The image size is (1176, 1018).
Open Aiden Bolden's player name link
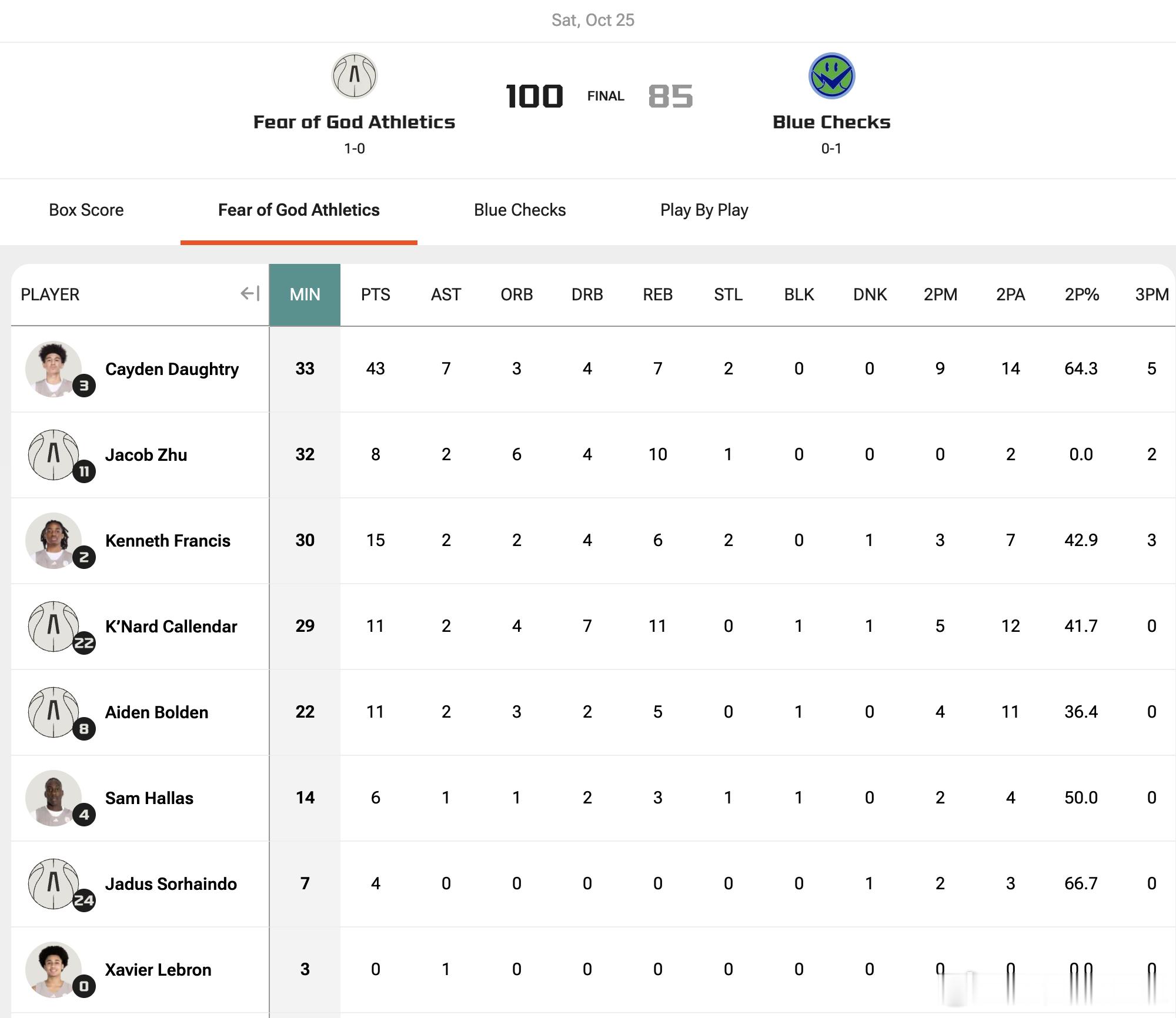click(156, 712)
